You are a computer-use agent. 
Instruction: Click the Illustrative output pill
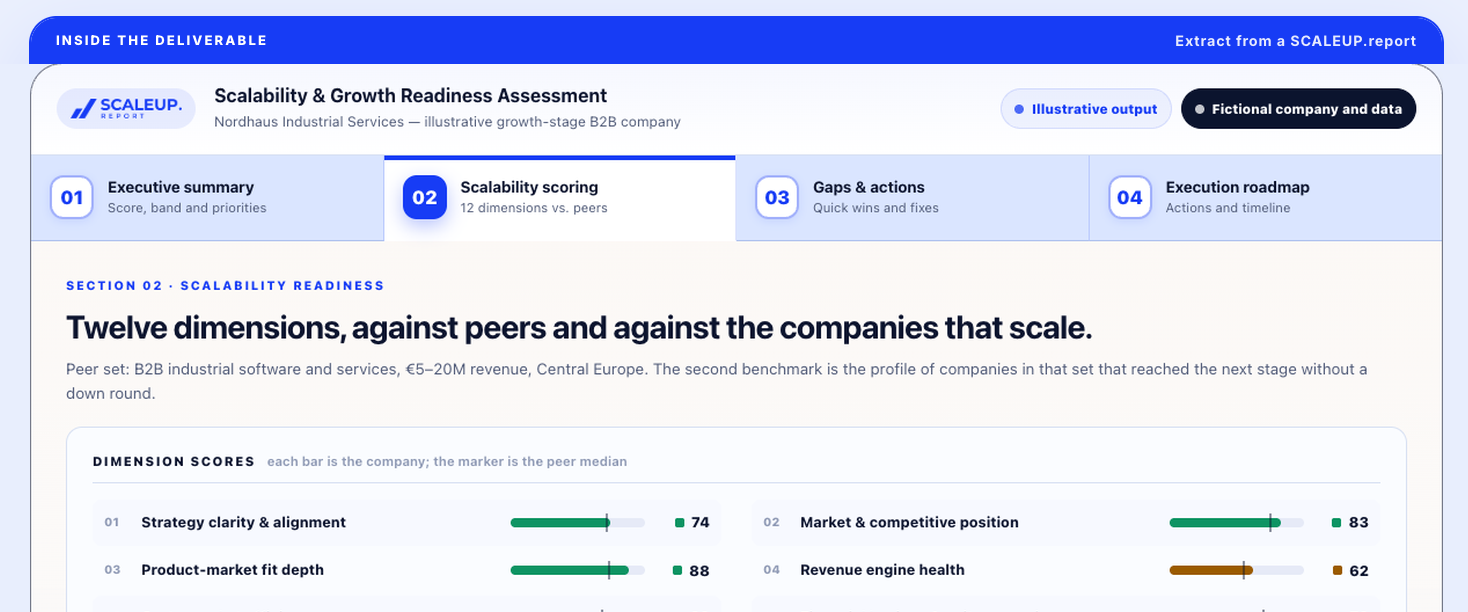click(1085, 109)
